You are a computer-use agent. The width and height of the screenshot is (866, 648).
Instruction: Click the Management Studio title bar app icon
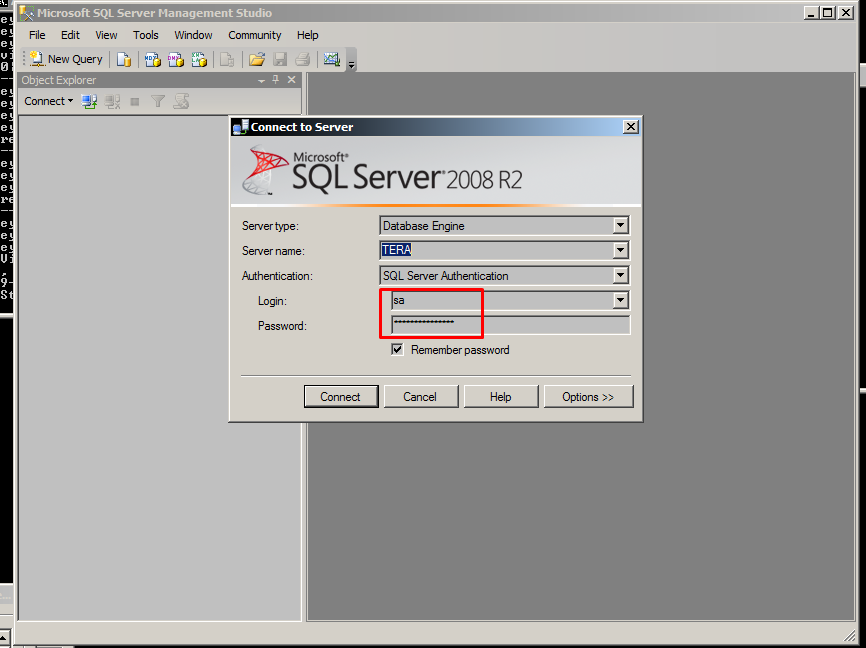coord(27,13)
